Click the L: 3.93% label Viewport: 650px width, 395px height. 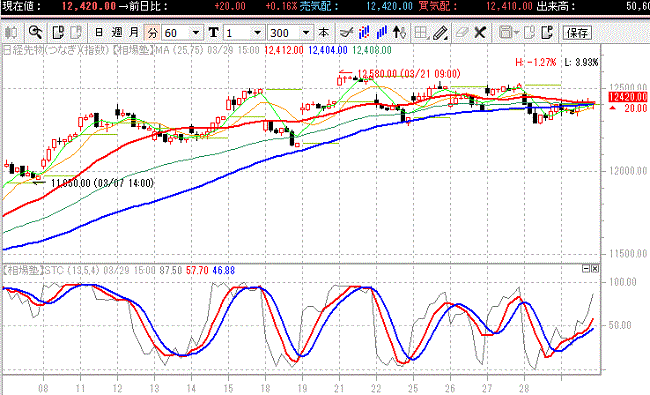[581, 63]
